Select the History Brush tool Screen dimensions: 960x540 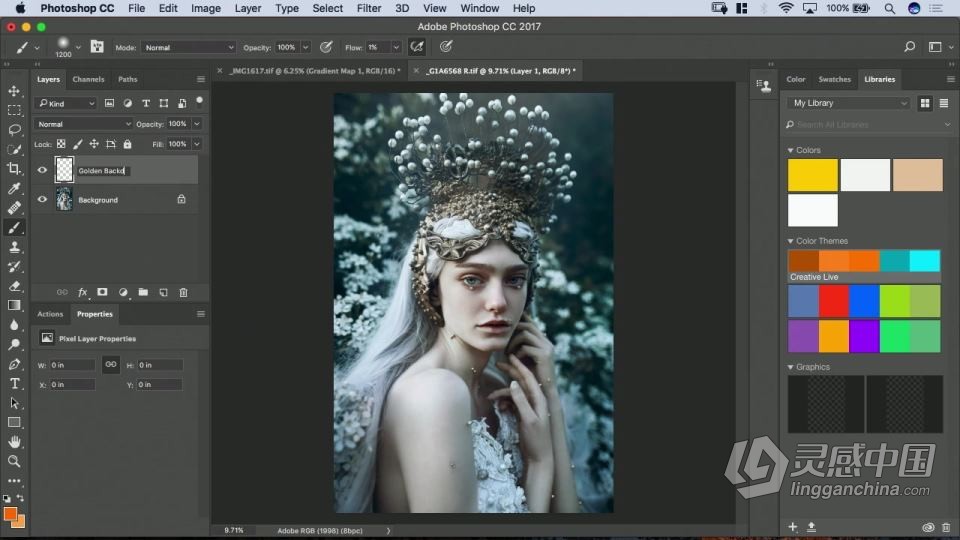coord(14,267)
